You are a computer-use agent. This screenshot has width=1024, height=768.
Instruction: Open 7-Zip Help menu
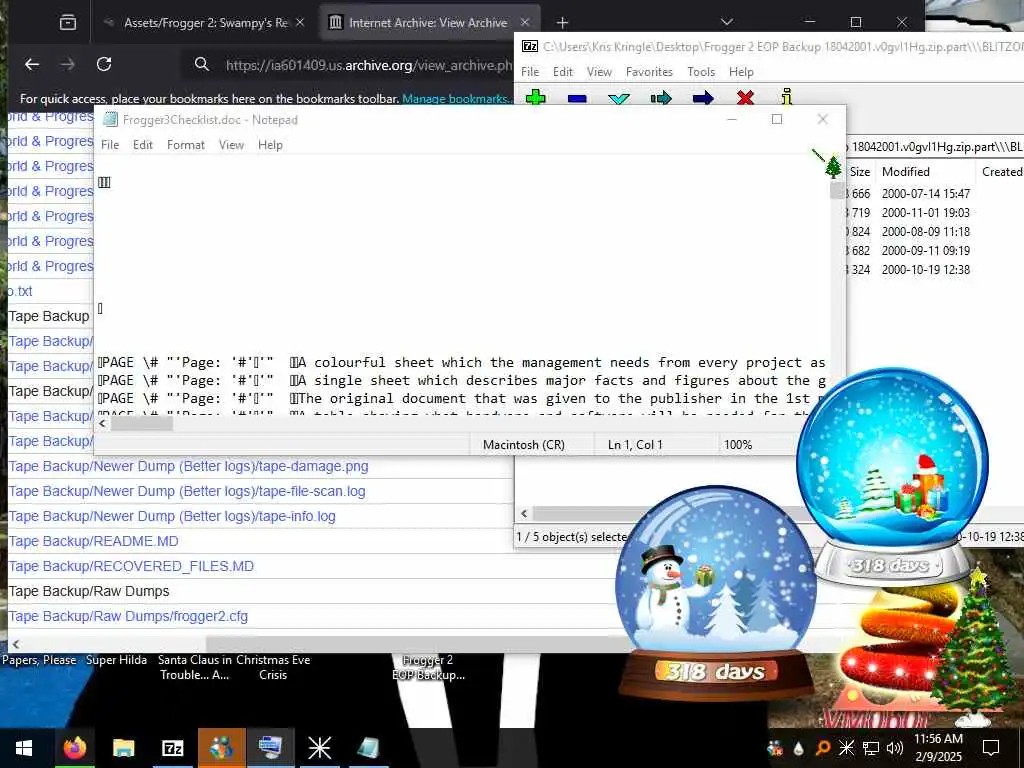(x=741, y=72)
